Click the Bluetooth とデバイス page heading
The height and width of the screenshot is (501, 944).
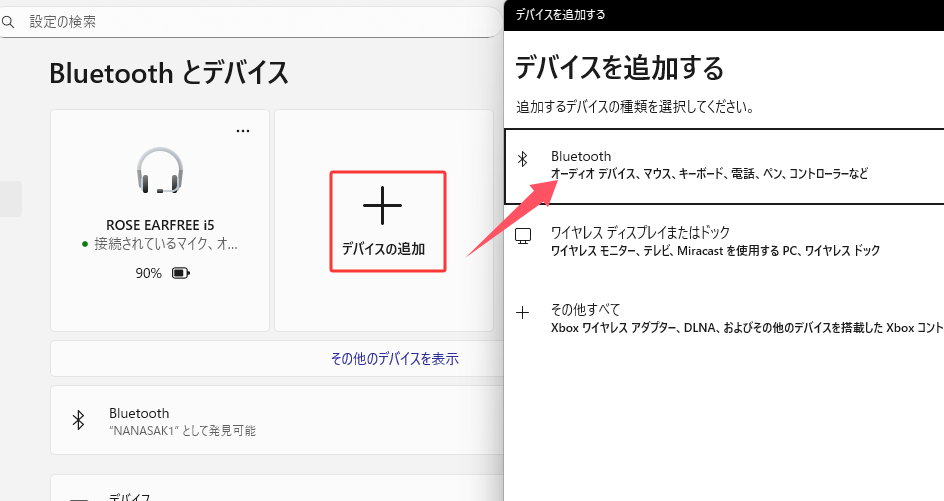coord(169,73)
